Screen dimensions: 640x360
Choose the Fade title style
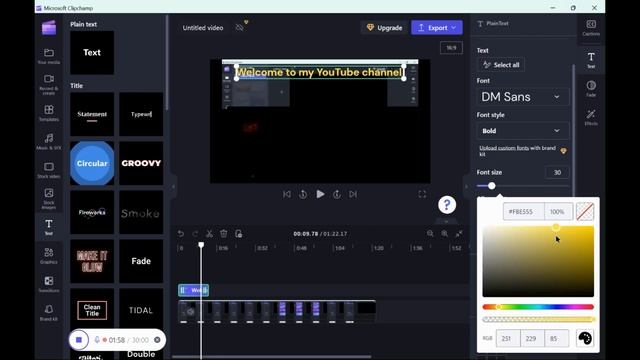(141, 261)
